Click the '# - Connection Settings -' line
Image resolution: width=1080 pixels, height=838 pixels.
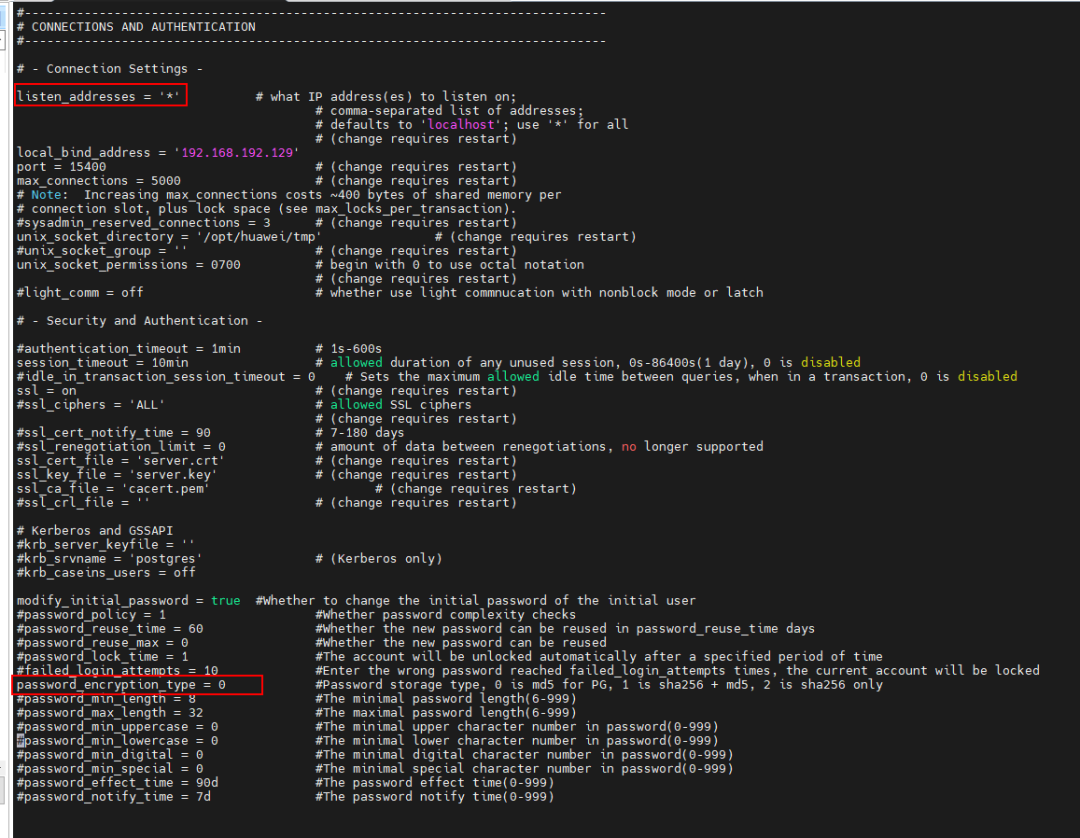110,69
